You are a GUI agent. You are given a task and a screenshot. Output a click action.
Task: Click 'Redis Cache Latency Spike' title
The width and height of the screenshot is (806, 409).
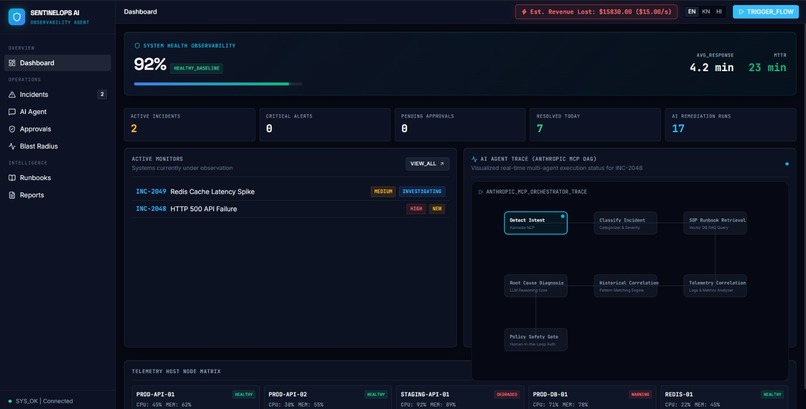(x=212, y=192)
